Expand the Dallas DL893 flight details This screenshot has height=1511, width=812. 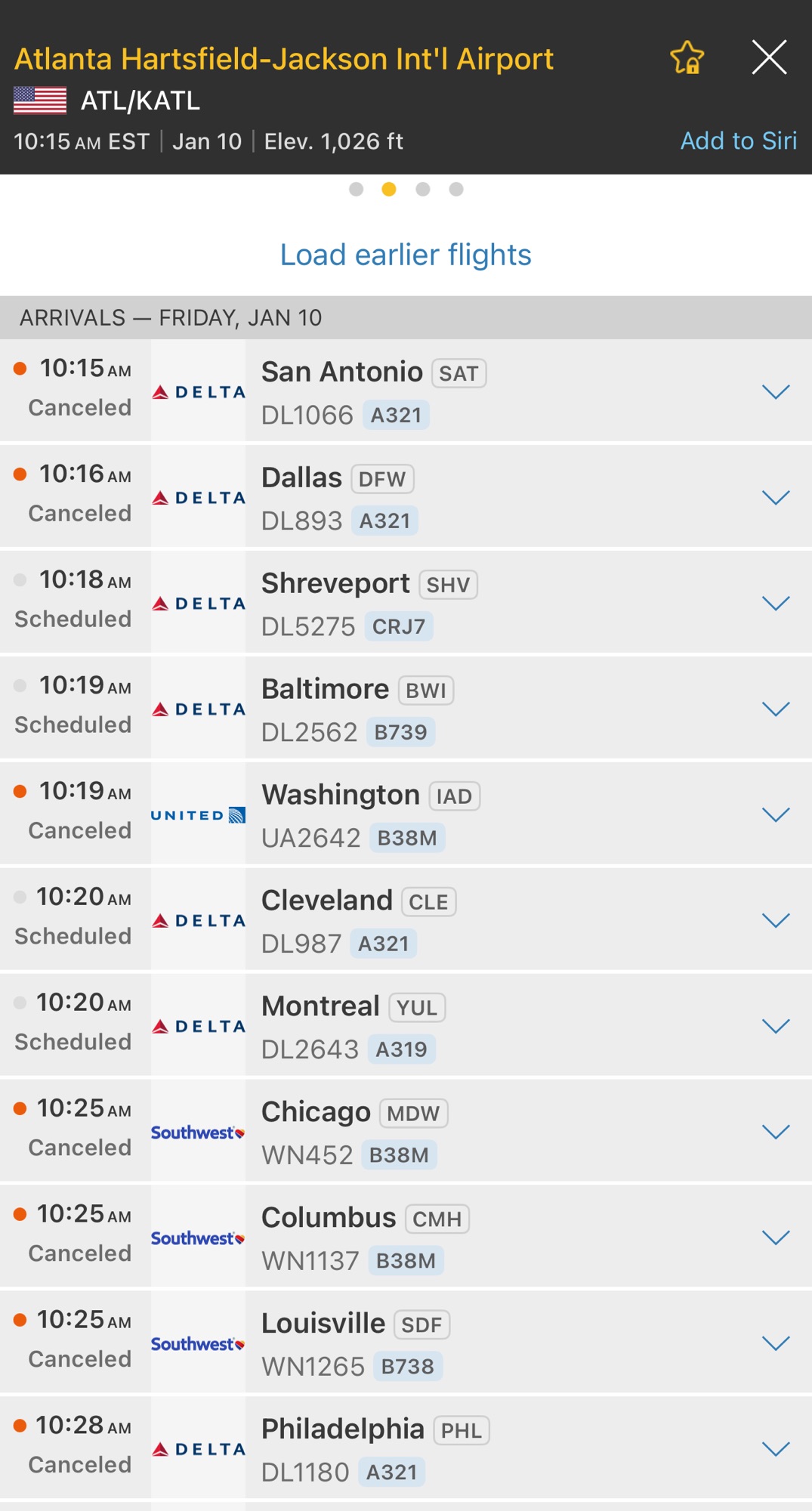[x=776, y=497]
